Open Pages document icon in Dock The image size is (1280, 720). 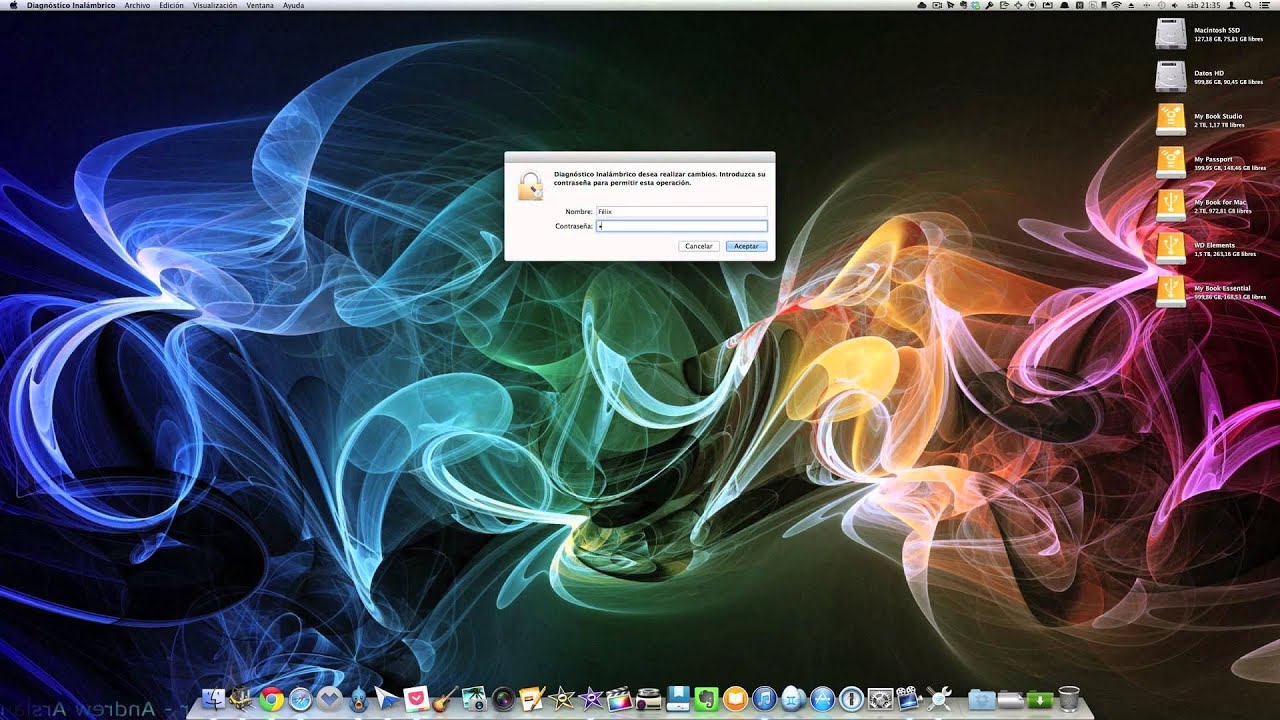[x=532, y=699]
